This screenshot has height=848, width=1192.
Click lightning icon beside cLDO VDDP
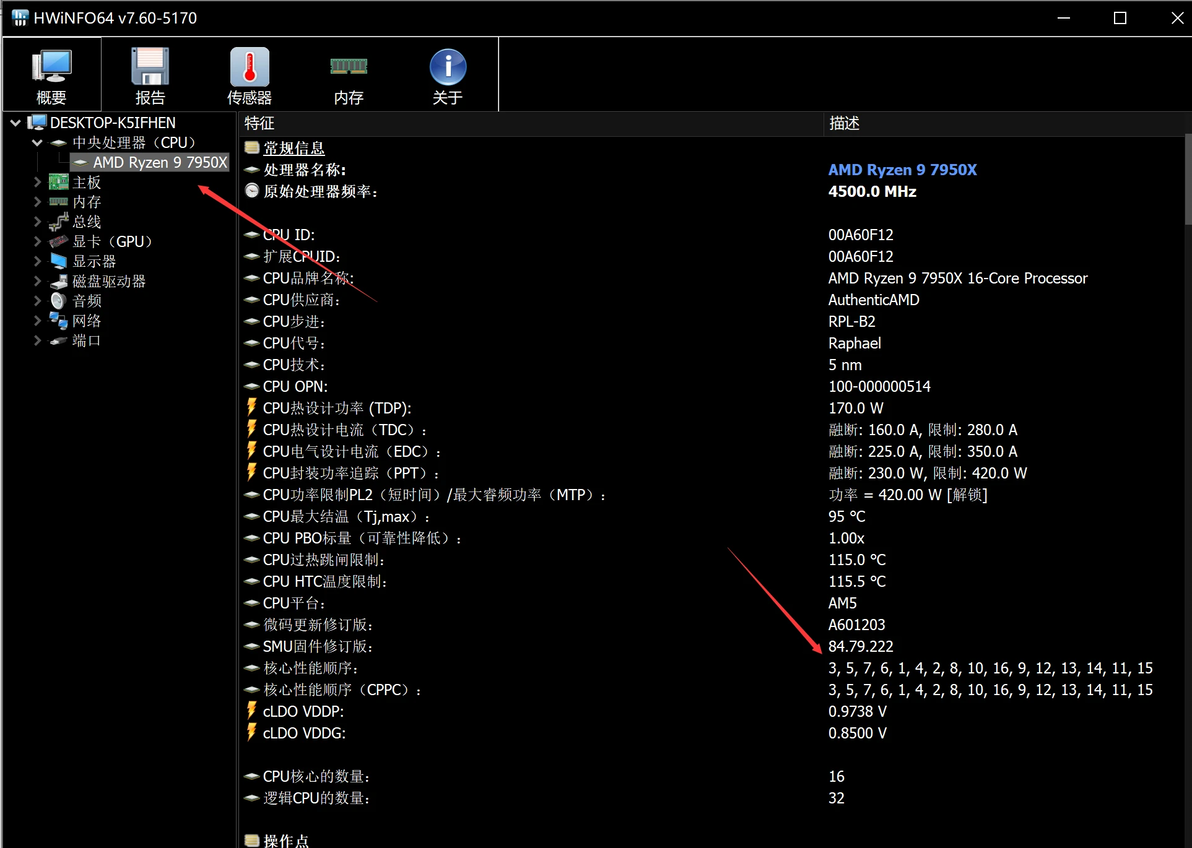tap(252, 711)
